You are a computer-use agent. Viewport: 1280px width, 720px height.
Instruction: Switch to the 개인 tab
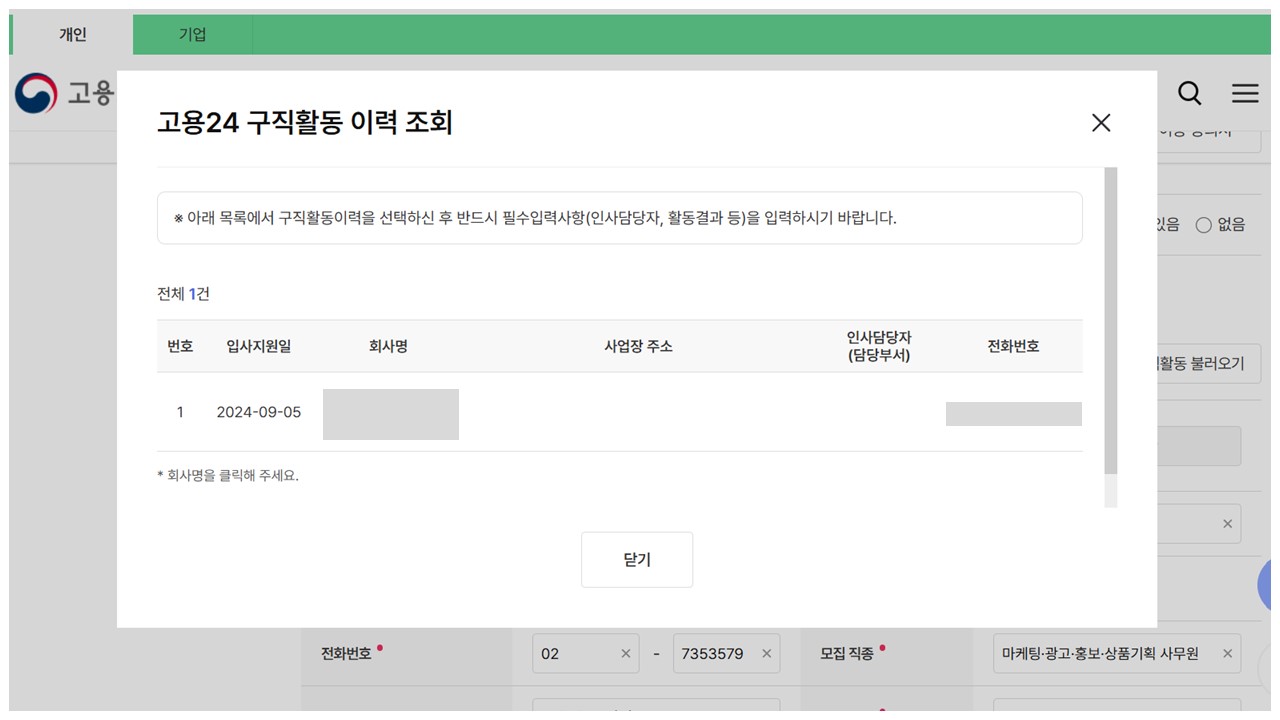[73, 34]
